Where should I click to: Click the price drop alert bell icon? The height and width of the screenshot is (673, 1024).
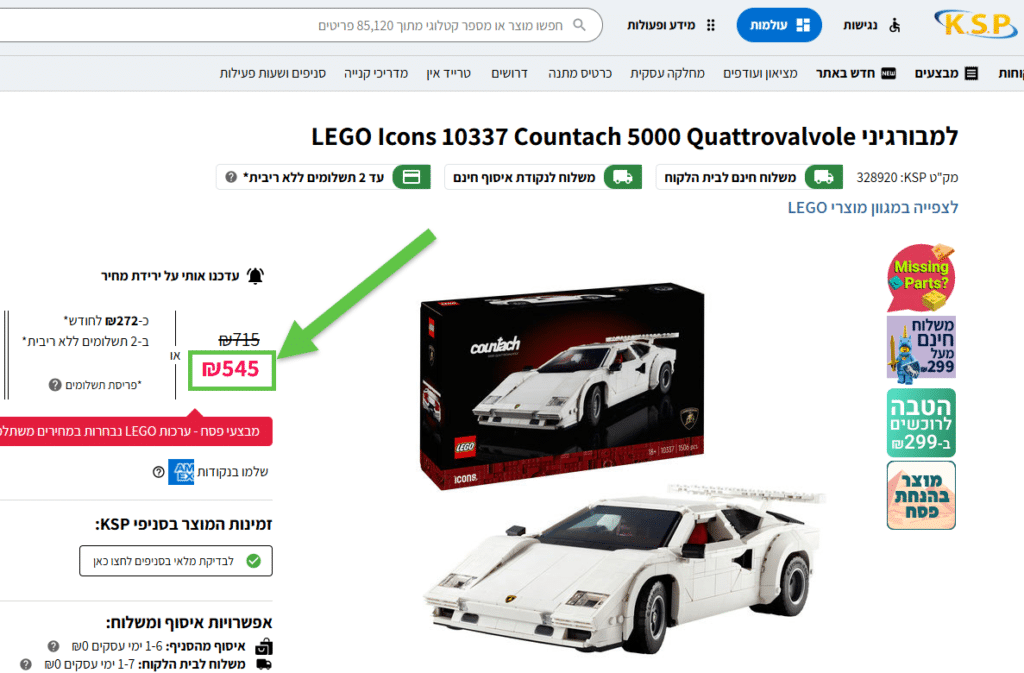[x=255, y=276]
